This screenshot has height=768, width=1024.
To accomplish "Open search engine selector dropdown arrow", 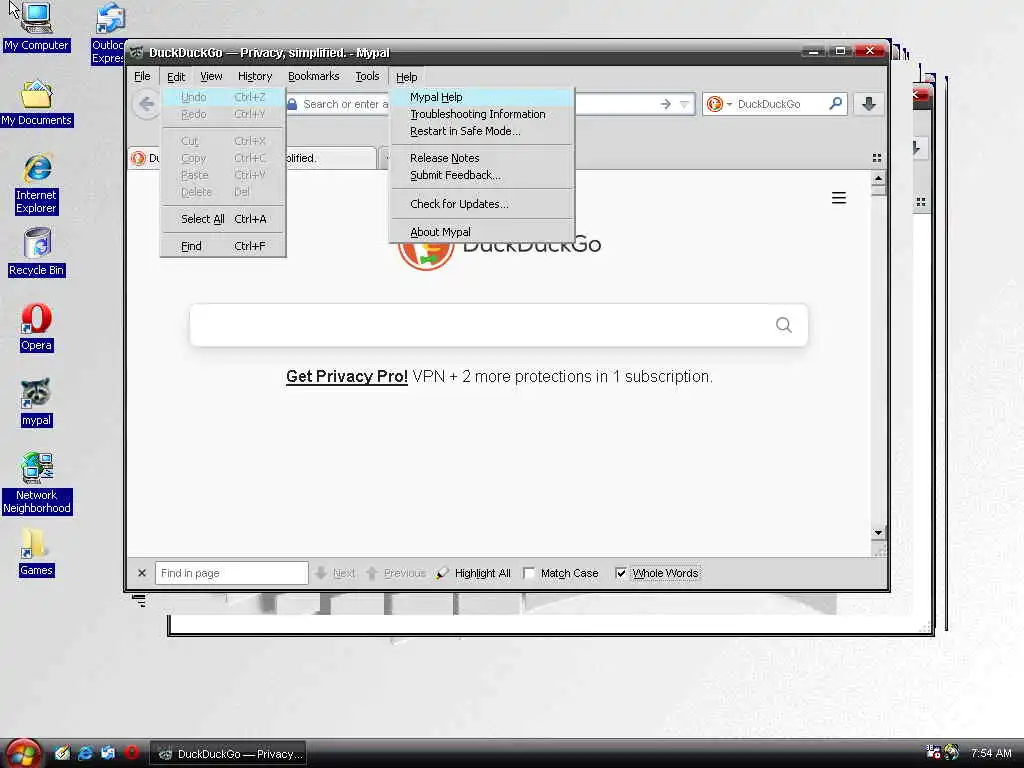I will click(x=729, y=104).
